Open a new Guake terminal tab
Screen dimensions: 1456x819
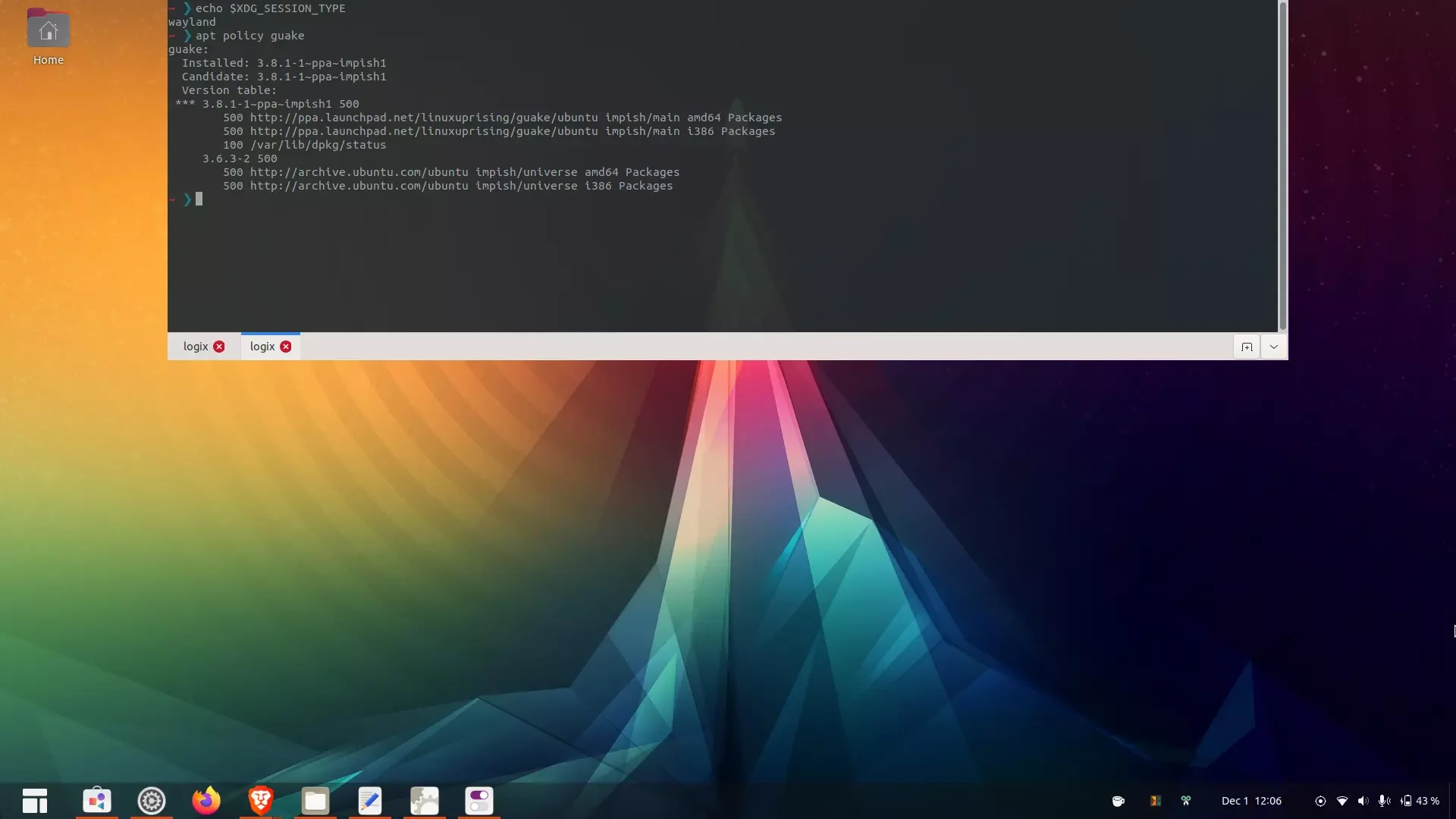click(1246, 346)
